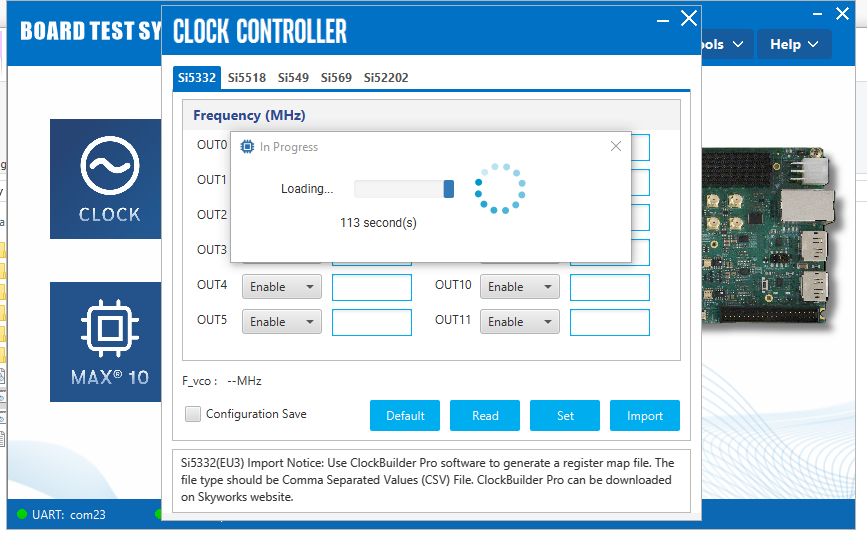This screenshot has width=867, height=555.
Task: Click the Default button
Action: 405,416
